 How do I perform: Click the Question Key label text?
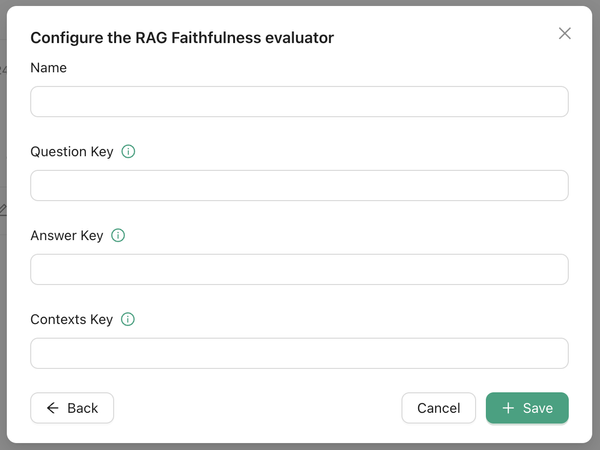pyautogui.click(x=72, y=152)
